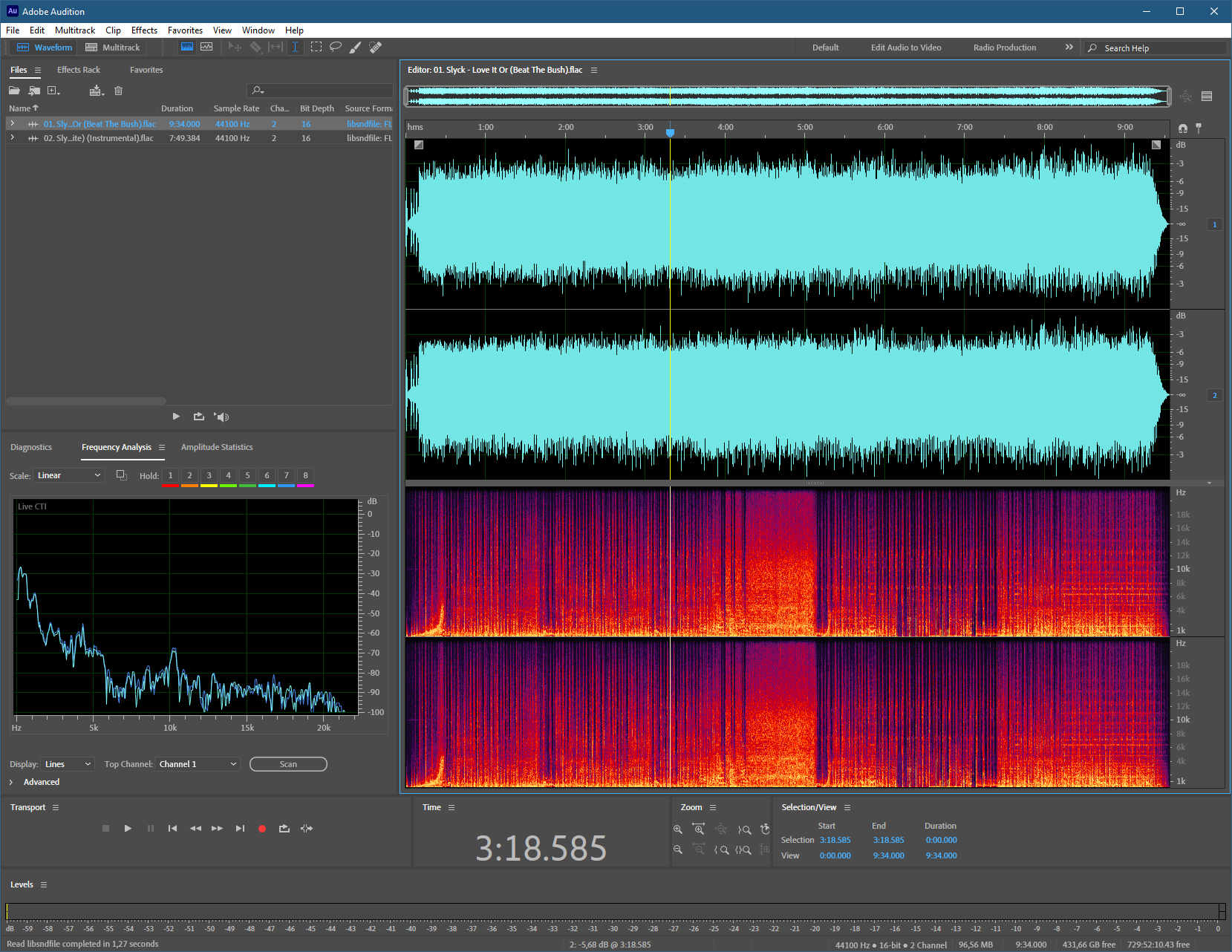Screen dimensions: 1232x952
Task: Select Edit Audio to Video workspace
Action: tap(906, 48)
